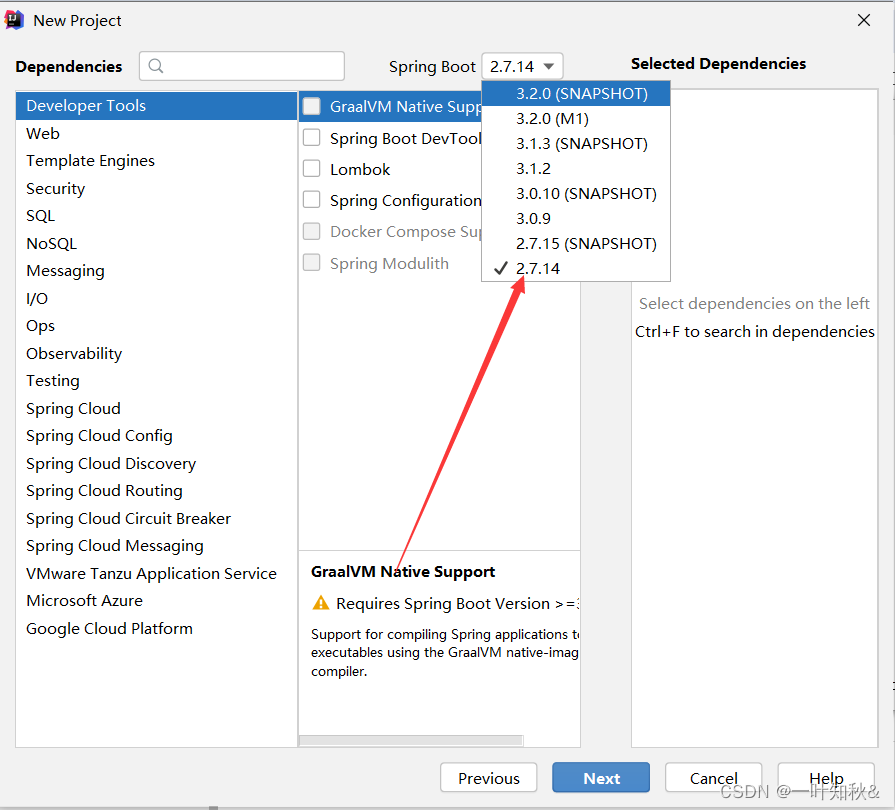Screen dimensions: 895x810
Task: Click the Lombok dependency label
Action: 360,170
